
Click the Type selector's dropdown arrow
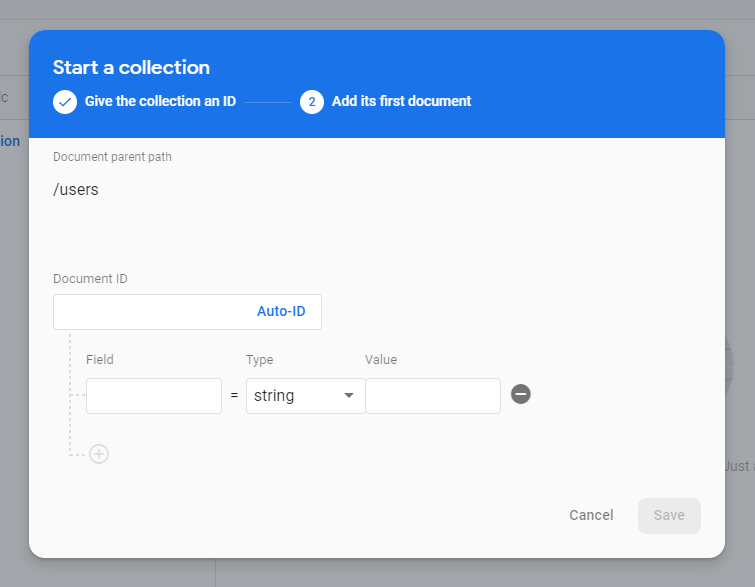349,396
